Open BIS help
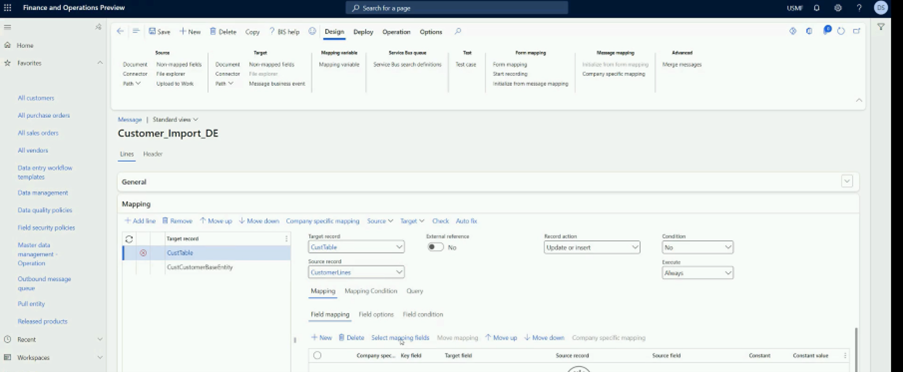Image resolution: width=903 pixels, height=372 pixels. [x=284, y=32]
